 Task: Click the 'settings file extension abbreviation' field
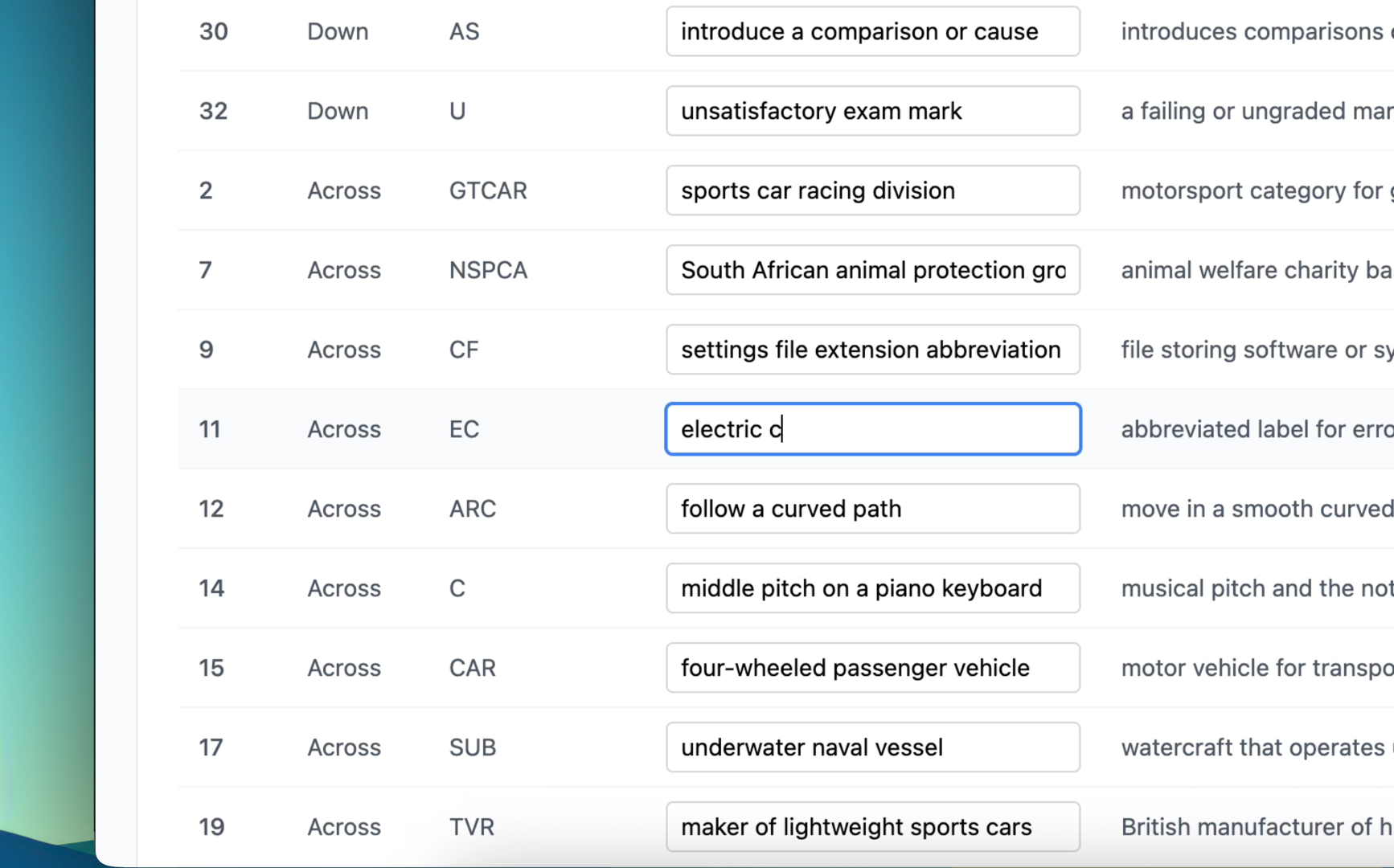click(872, 350)
